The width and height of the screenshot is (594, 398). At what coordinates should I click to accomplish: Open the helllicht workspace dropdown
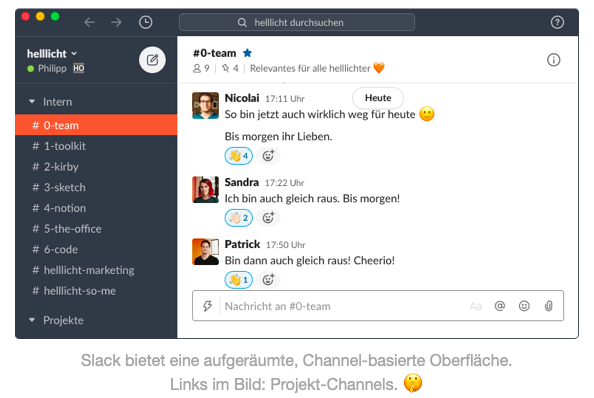click(x=52, y=54)
